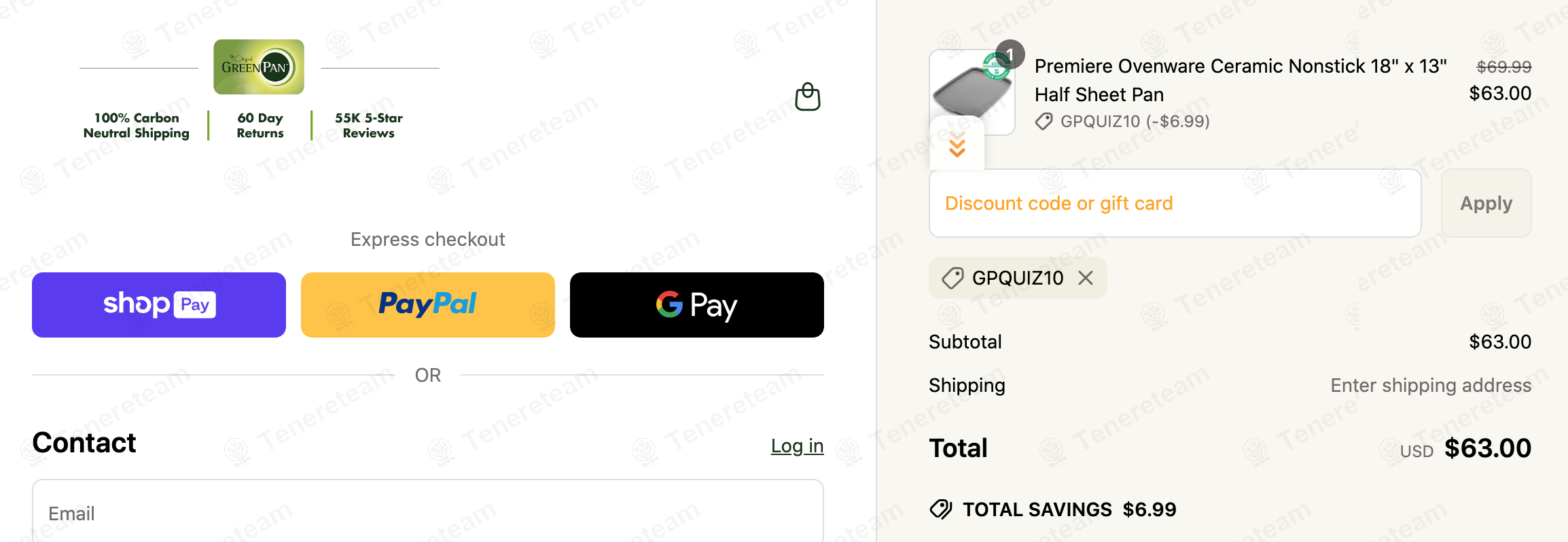Click the discount tag icon under product name
Screen dimensions: 1568x542
point(1044,122)
